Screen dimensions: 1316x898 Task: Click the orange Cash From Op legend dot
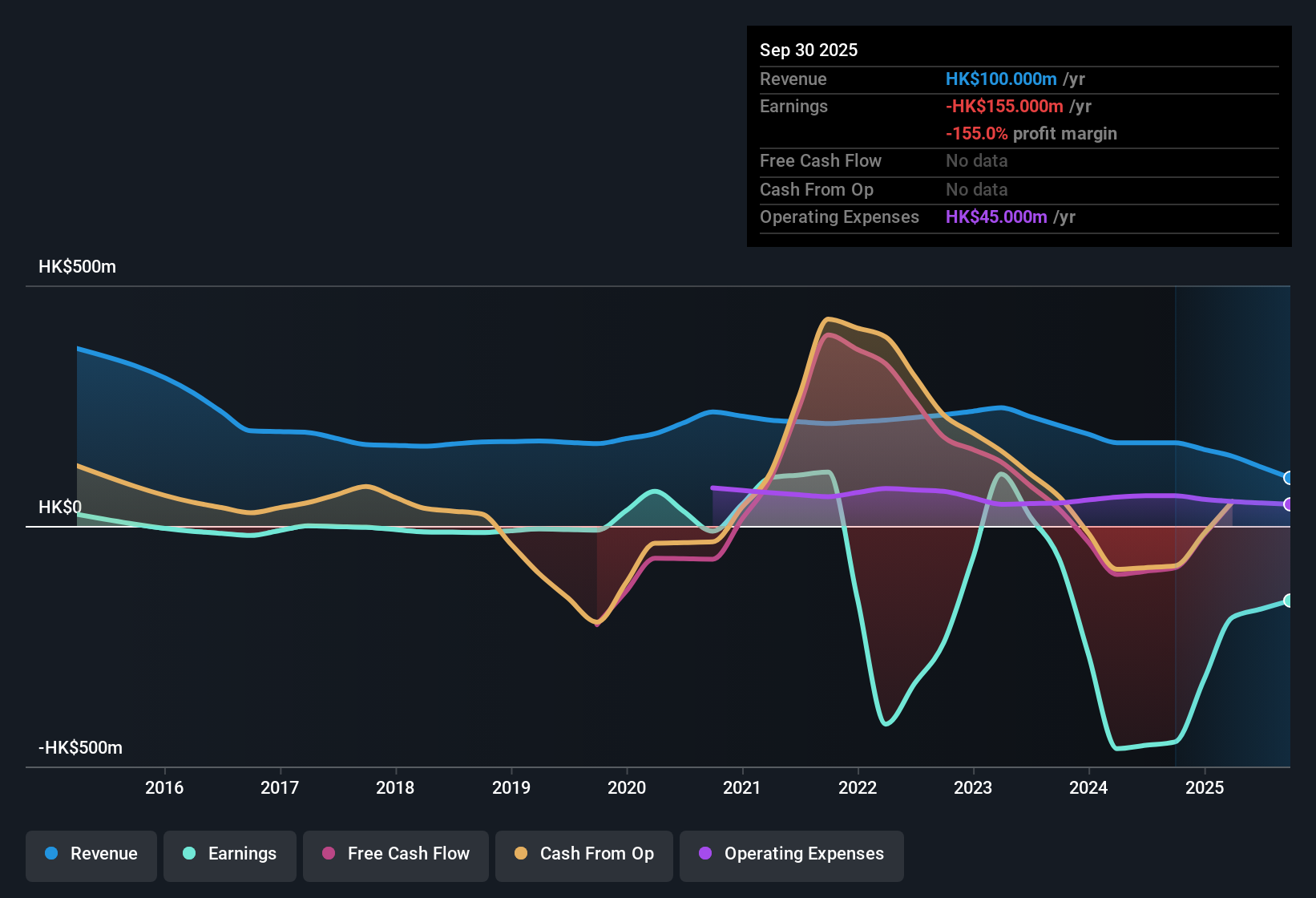coord(519,854)
